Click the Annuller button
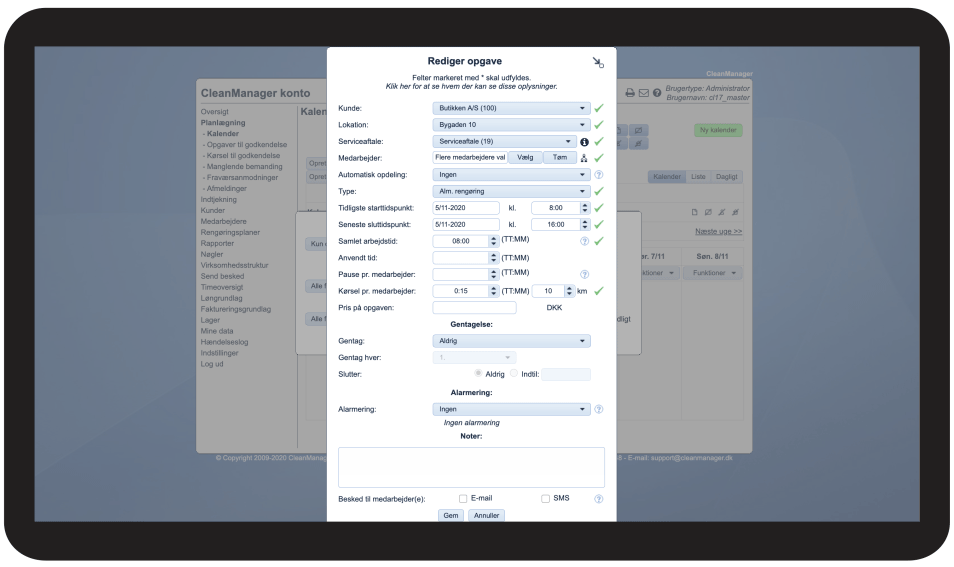Viewport: 954px width, 567px height. (486, 516)
